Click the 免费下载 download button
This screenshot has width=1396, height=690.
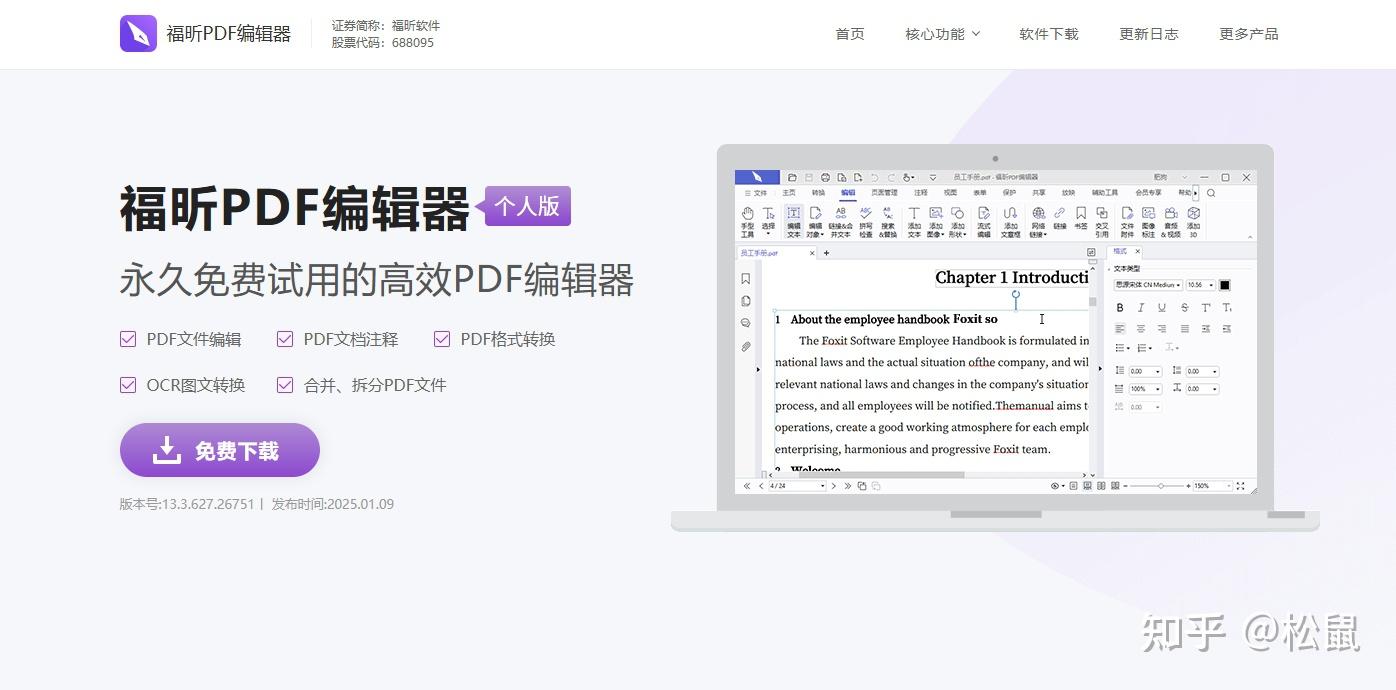click(220, 450)
